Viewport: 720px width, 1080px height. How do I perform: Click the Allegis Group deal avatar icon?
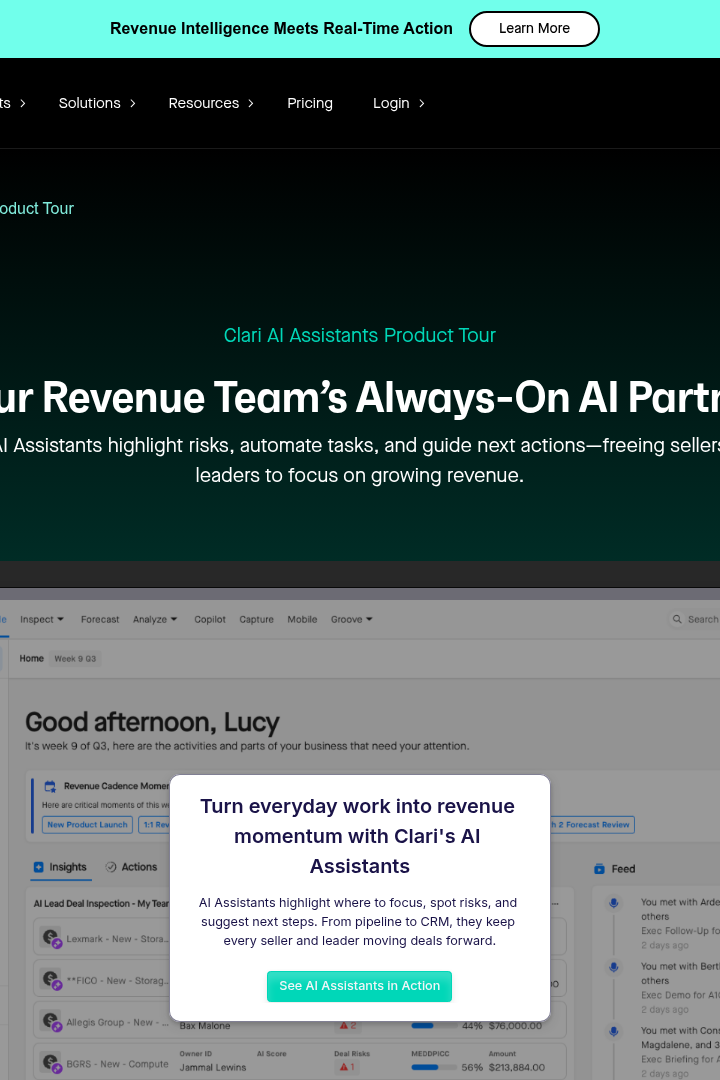pyautogui.click(x=52, y=1021)
